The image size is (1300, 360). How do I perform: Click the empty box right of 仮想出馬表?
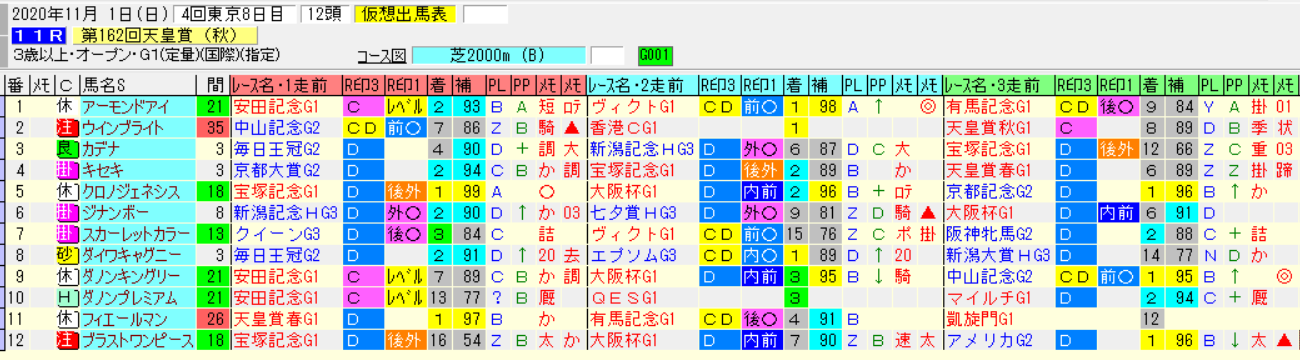(x=484, y=14)
